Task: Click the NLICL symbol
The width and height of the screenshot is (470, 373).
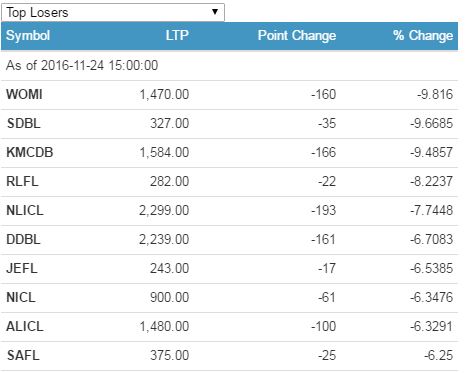Action: tap(25, 210)
